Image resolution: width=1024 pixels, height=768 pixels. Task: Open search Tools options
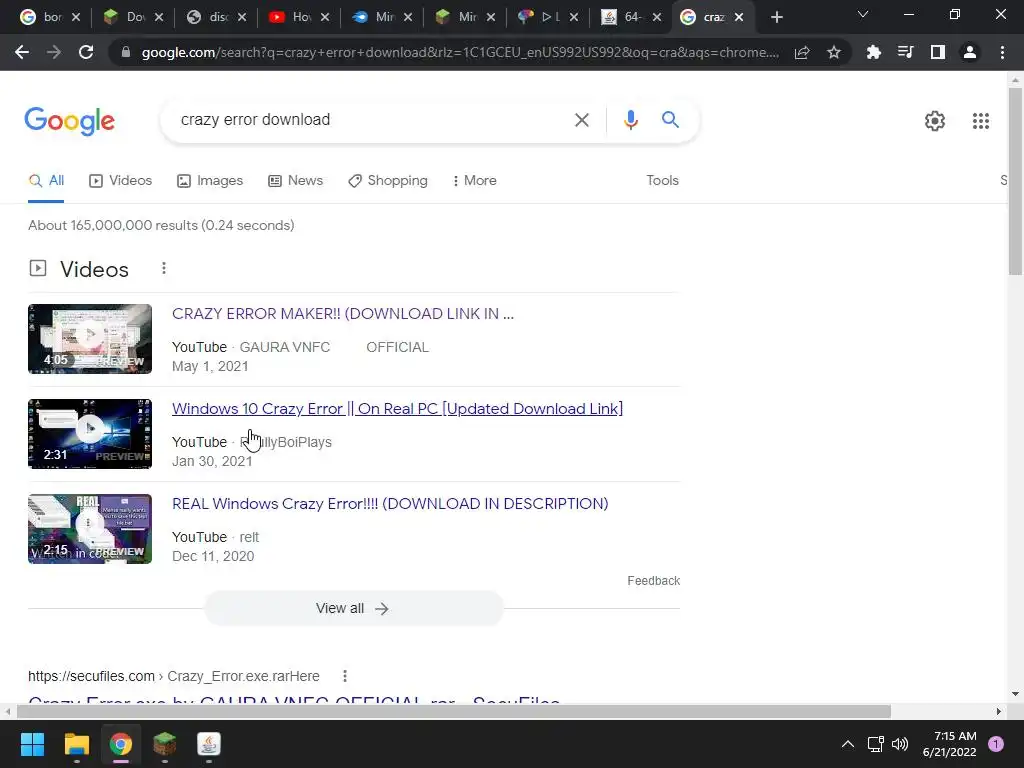point(662,181)
